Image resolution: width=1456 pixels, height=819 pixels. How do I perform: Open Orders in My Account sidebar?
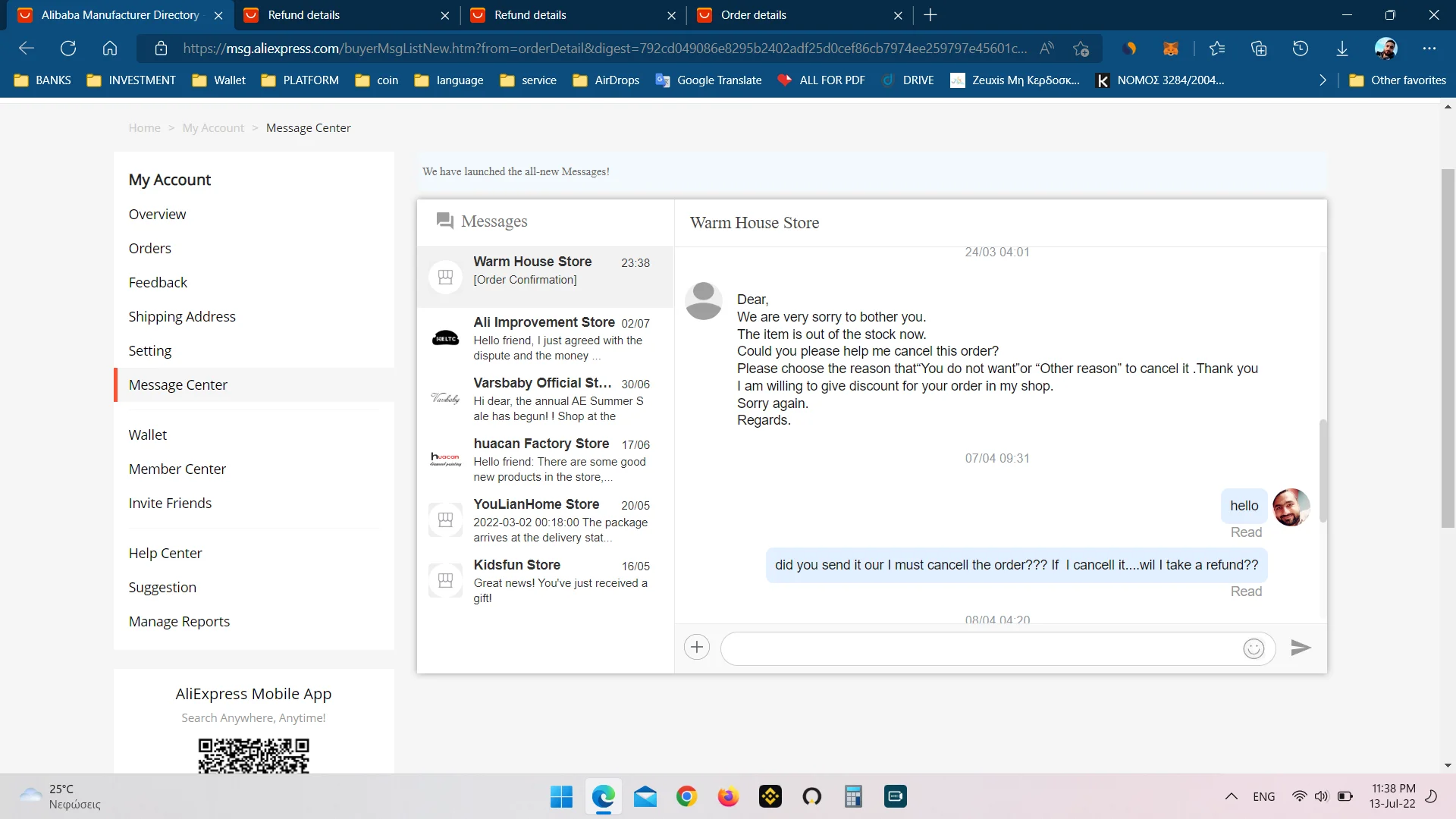point(149,248)
